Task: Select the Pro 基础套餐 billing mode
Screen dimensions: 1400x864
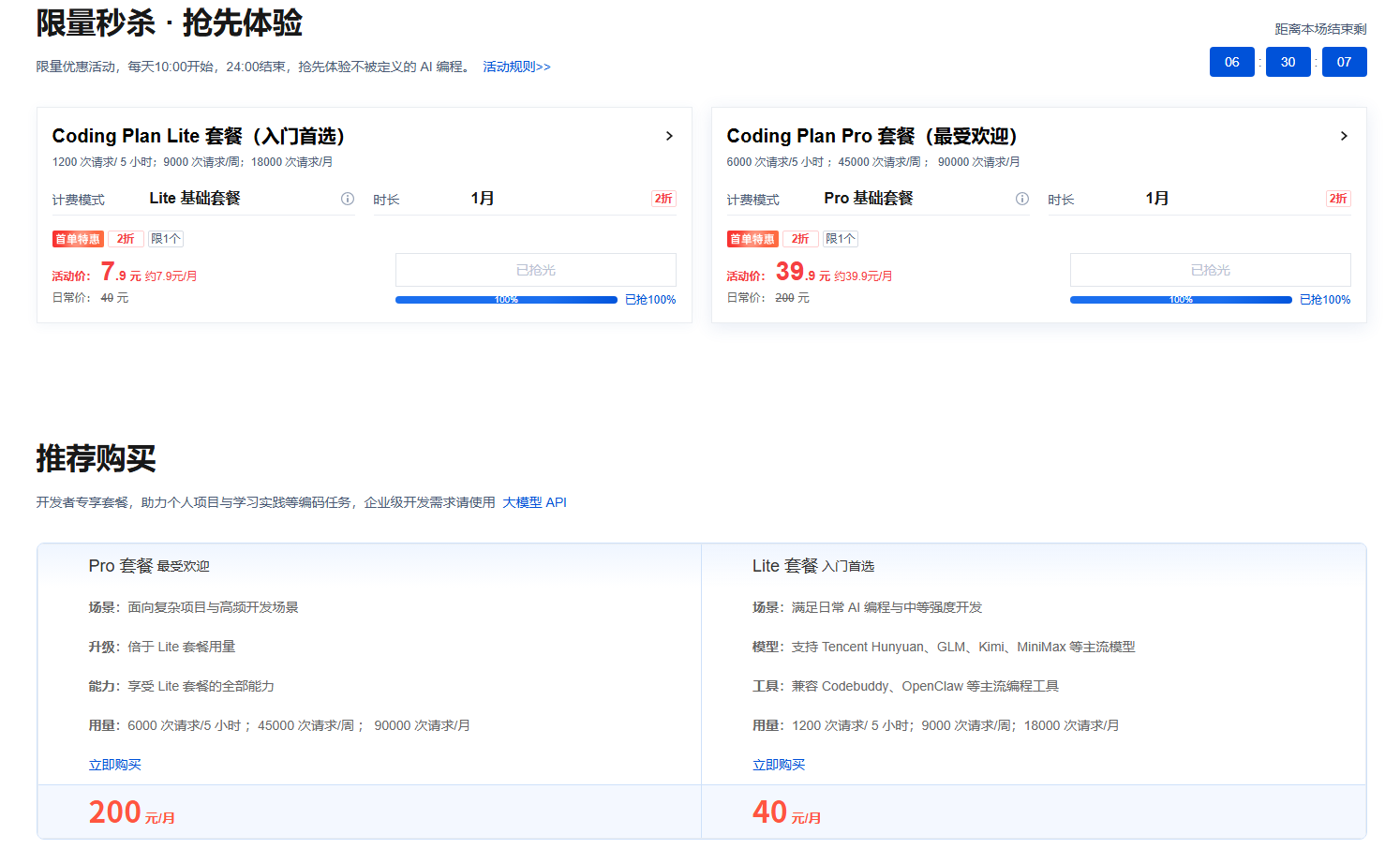Action: point(869,199)
